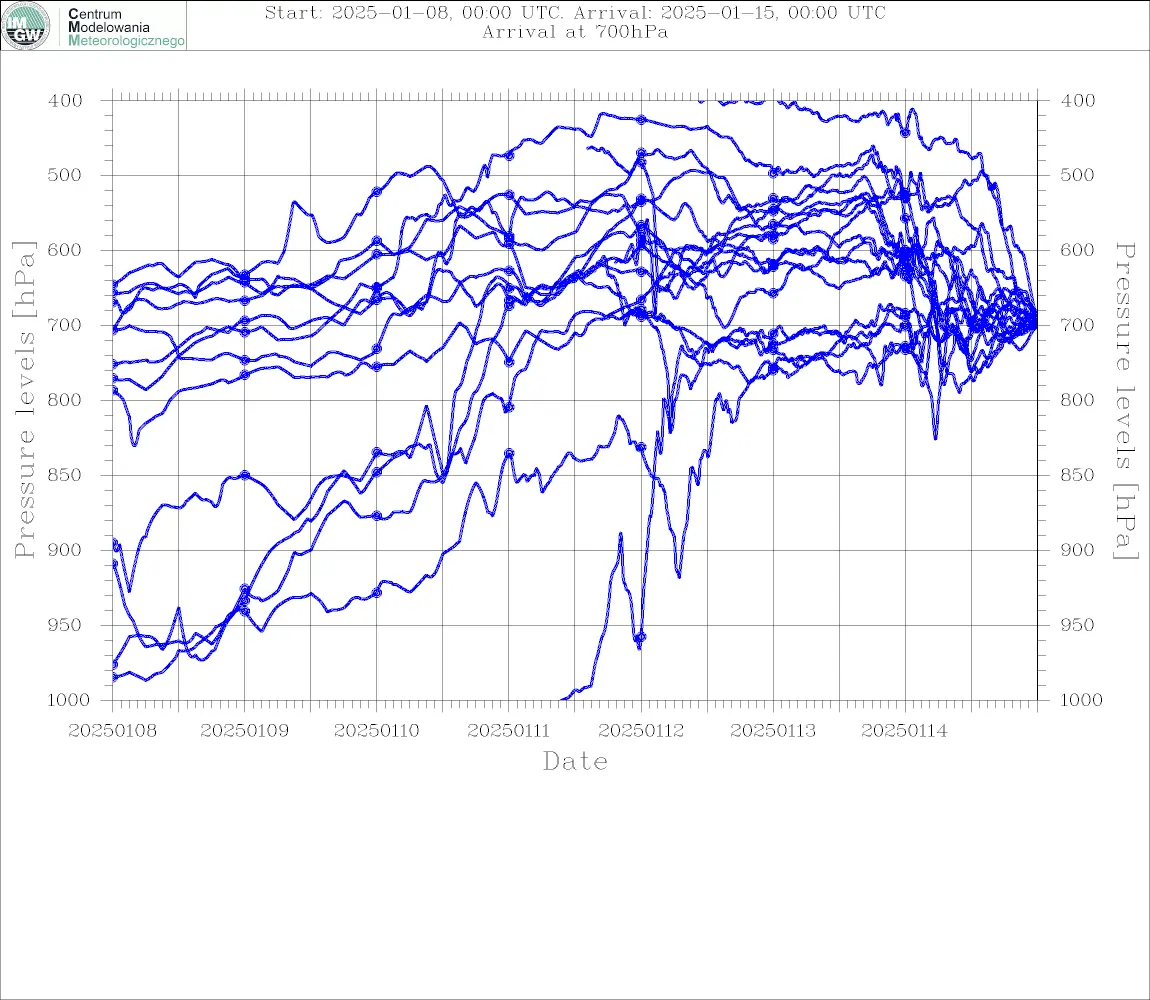Click trajectory marker near 875 hPa on 20250110

pyautogui.click(x=377, y=516)
